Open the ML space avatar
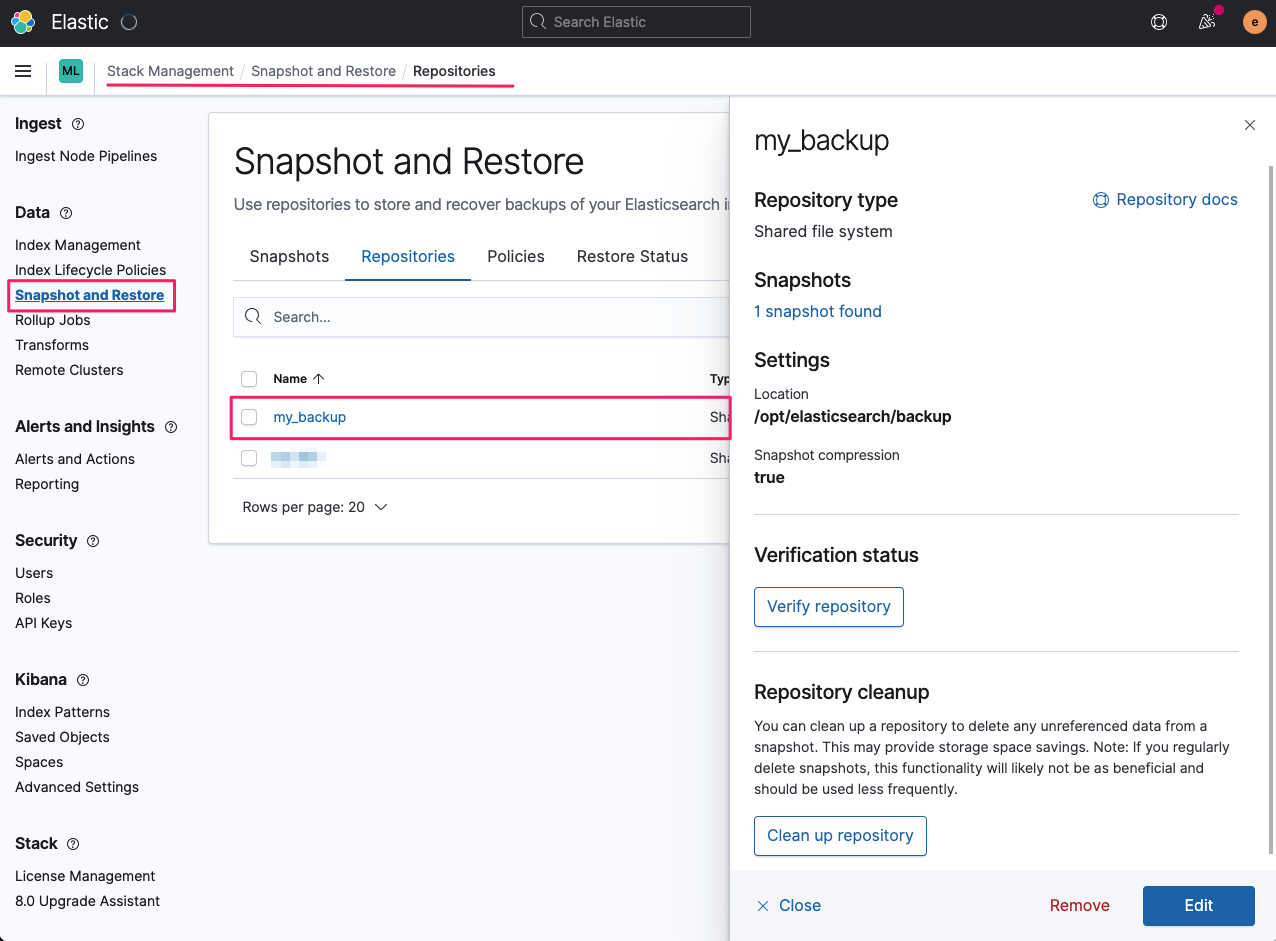This screenshot has width=1276, height=941. pos(71,71)
